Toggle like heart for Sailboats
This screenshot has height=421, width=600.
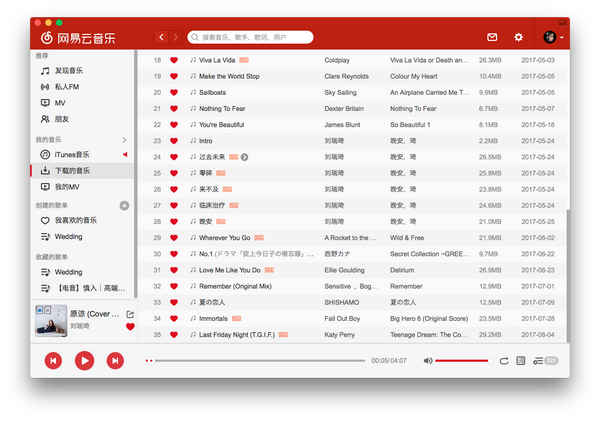click(174, 92)
